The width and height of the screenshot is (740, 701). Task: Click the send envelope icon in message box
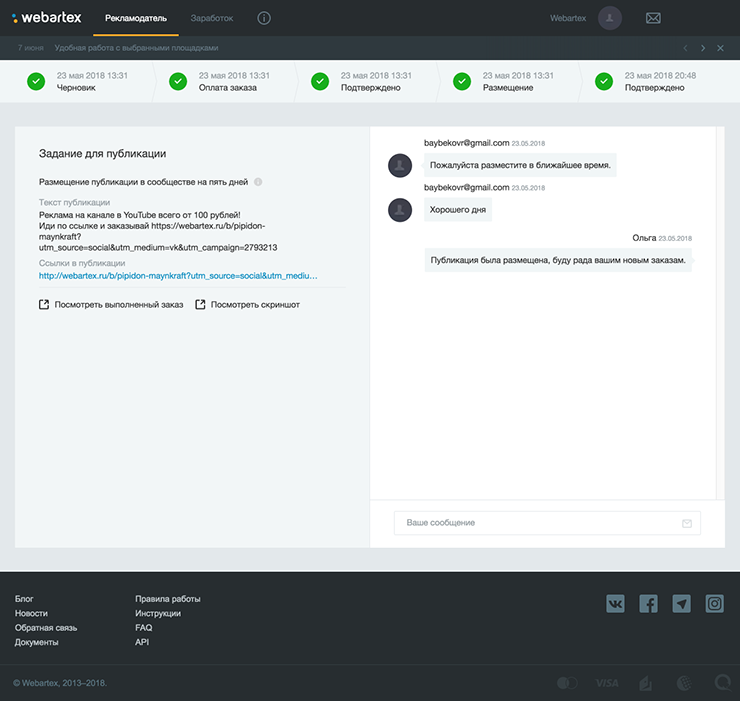tap(686, 523)
